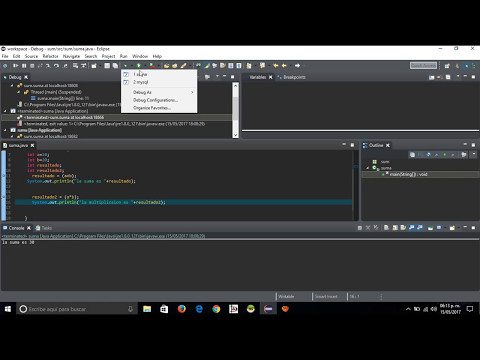
Task: Click the Run Last Tool icon with red toolbox
Action: click(152, 66)
